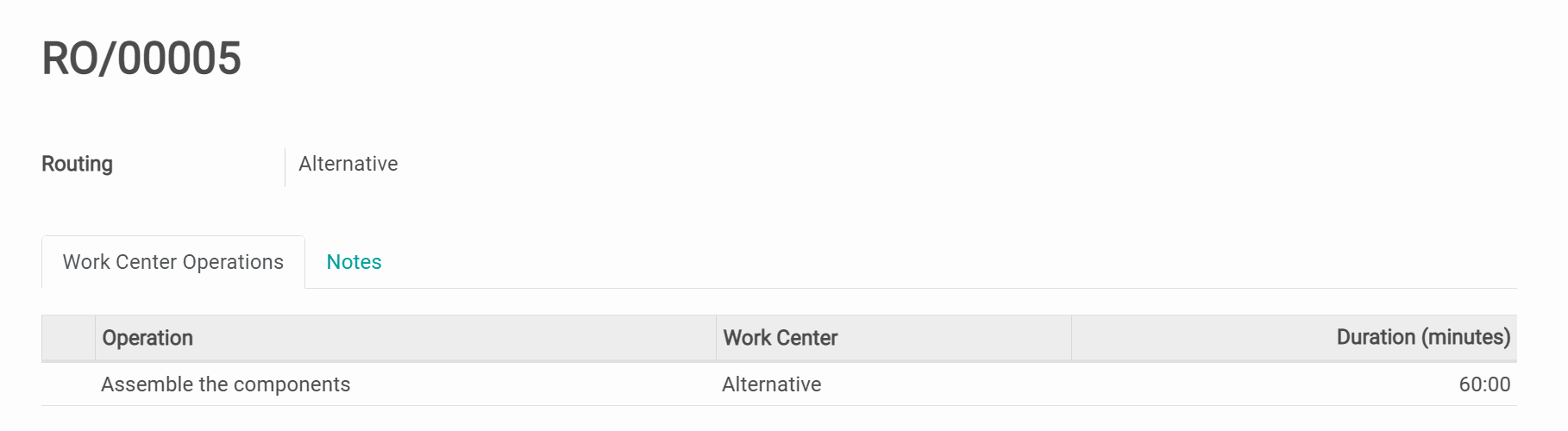The width and height of the screenshot is (1568, 431).
Task: Click the Alternative work center table cell
Action: coord(771,384)
